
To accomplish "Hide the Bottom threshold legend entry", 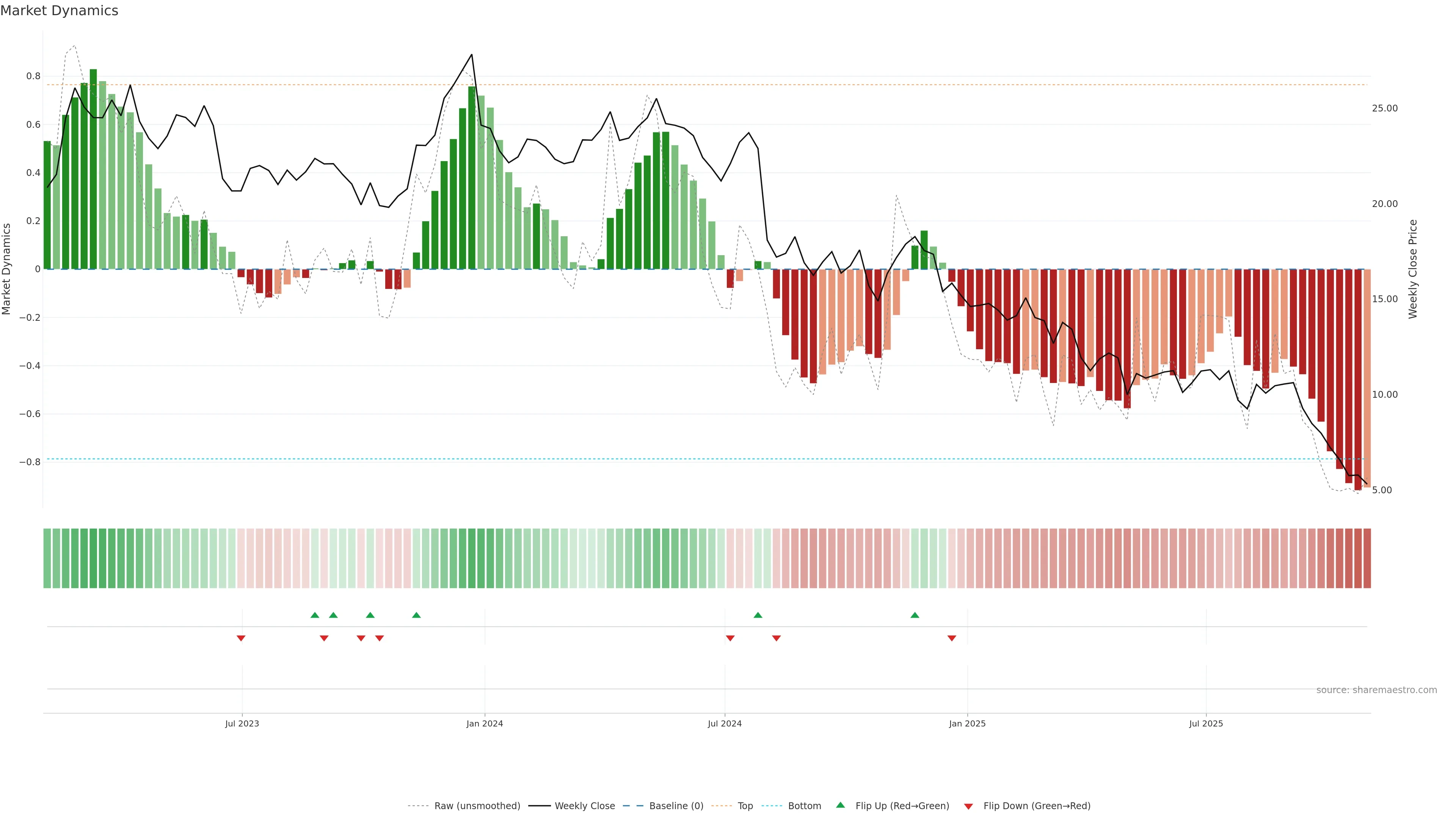I will click(x=804, y=806).
